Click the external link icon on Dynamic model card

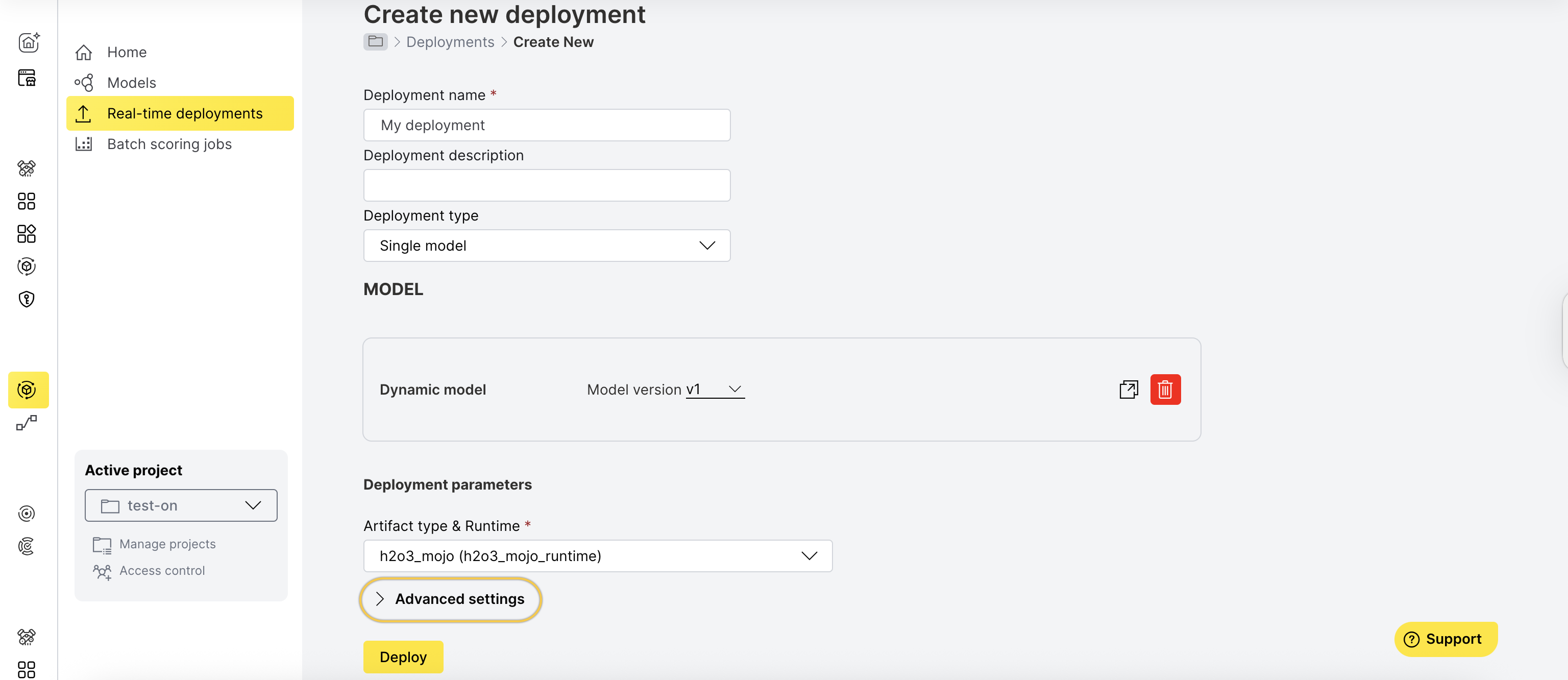pos(1129,390)
